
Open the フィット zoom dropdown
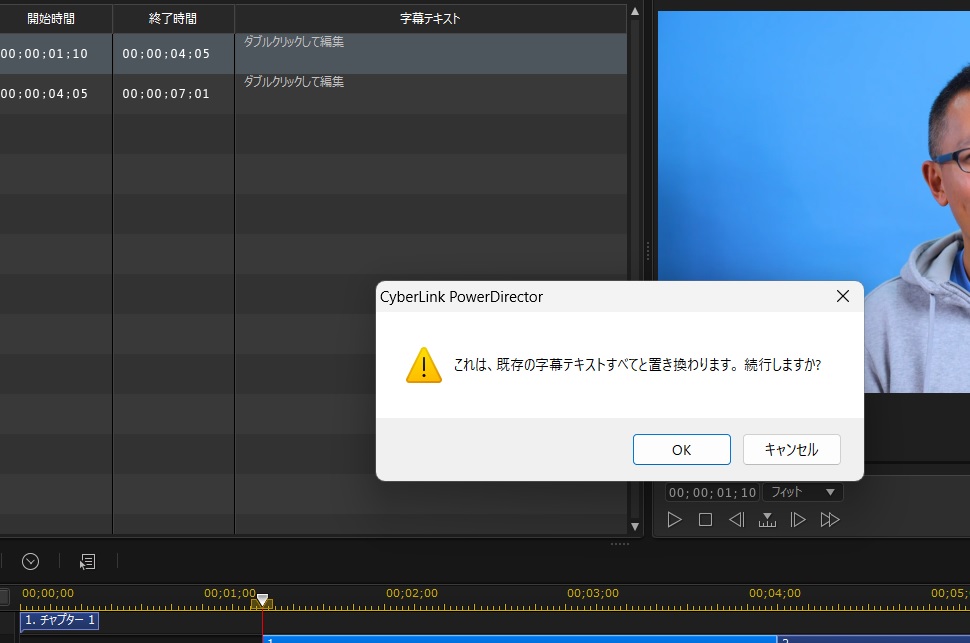coord(802,493)
